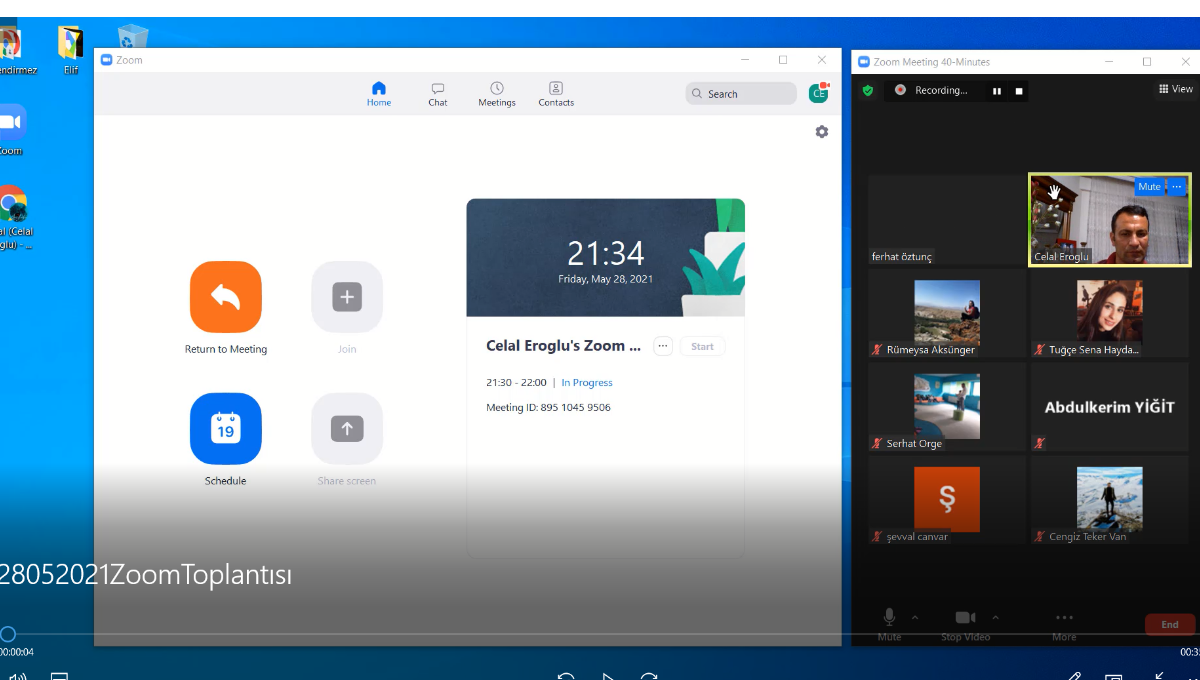Click the Search field in Zoom
The width and height of the screenshot is (1200, 680).
click(741, 94)
